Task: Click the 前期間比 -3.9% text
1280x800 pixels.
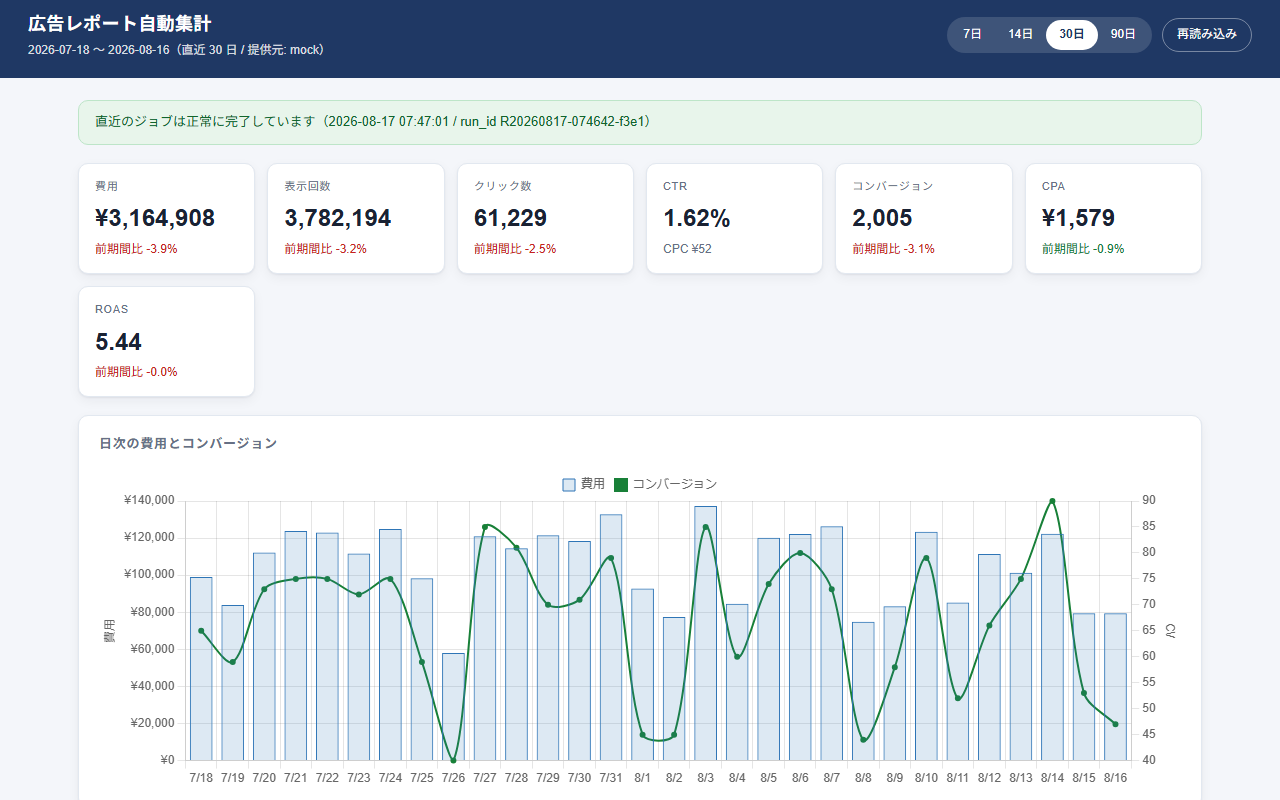Action: (x=136, y=249)
